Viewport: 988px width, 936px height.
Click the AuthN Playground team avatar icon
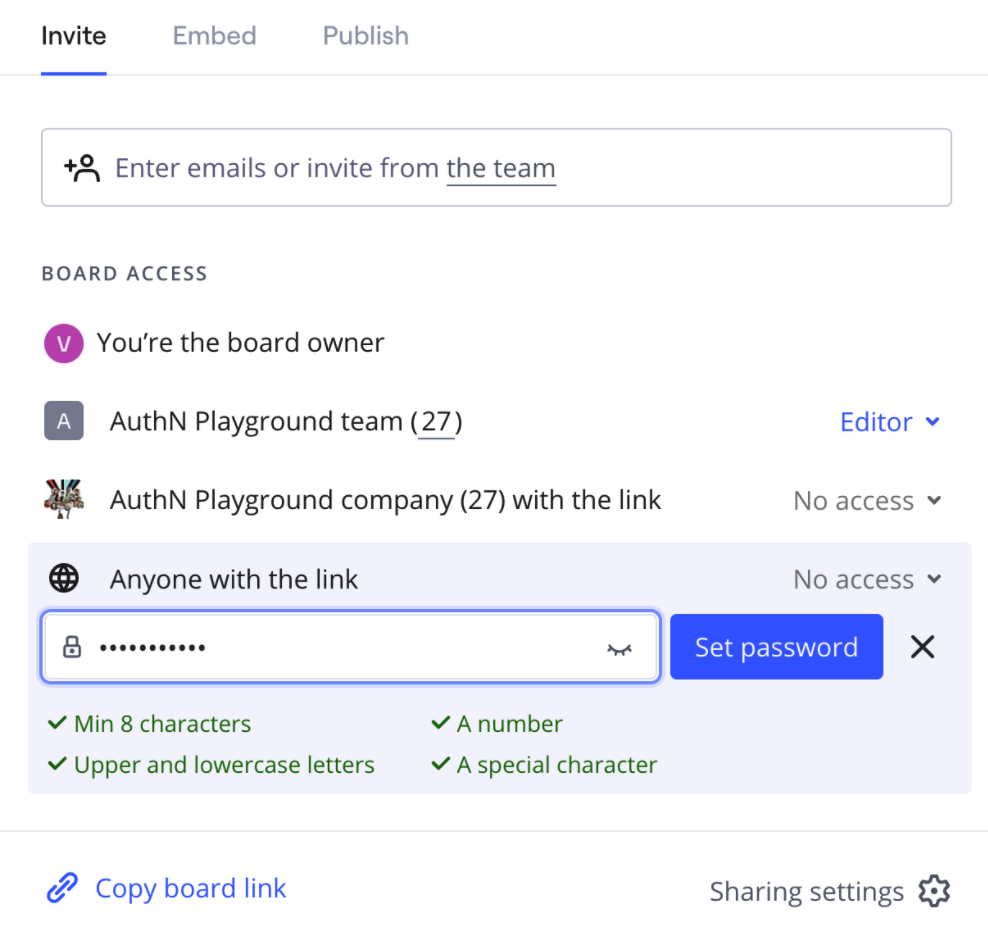click(64, 422)
